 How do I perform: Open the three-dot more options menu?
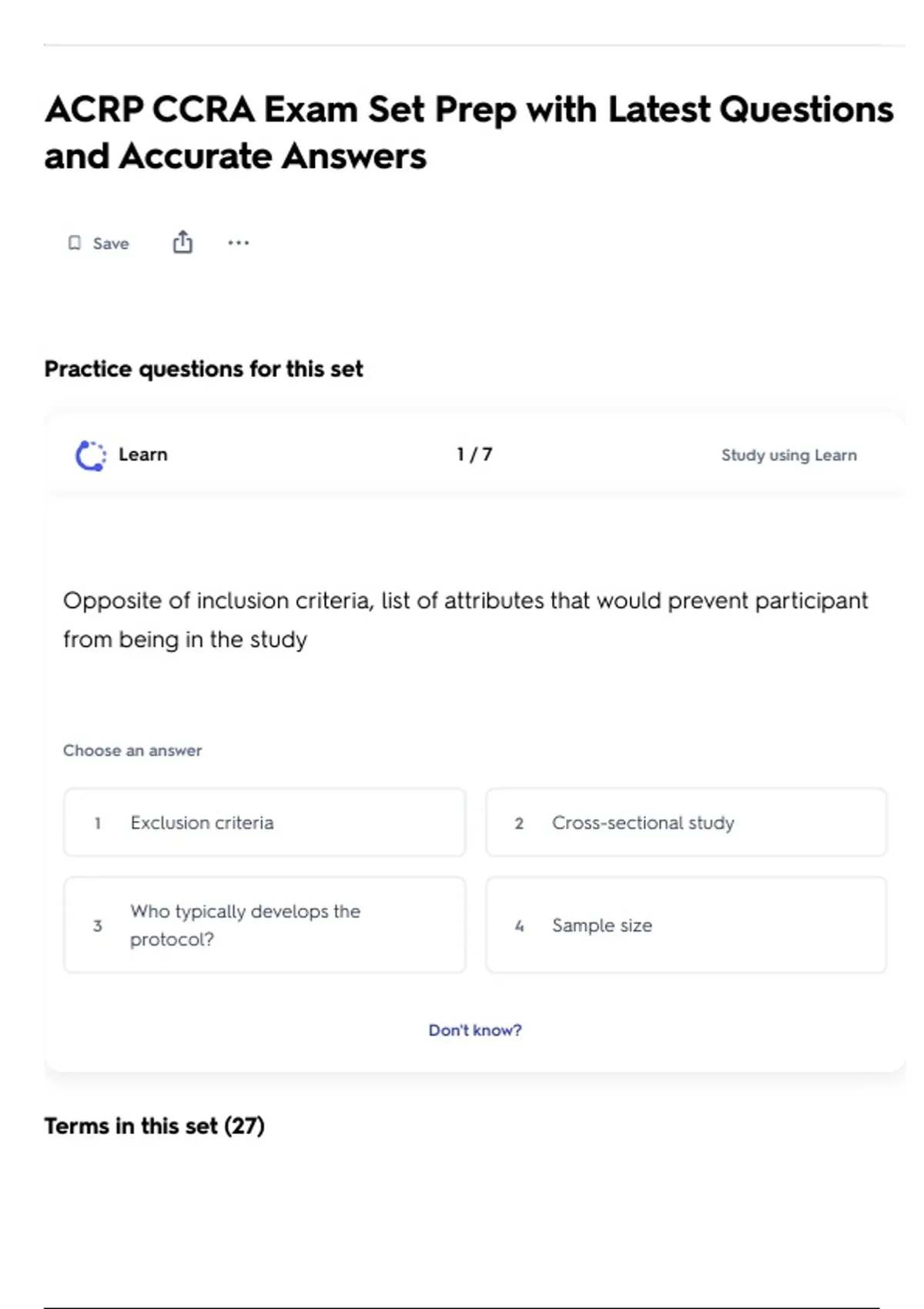click(238, 243)
